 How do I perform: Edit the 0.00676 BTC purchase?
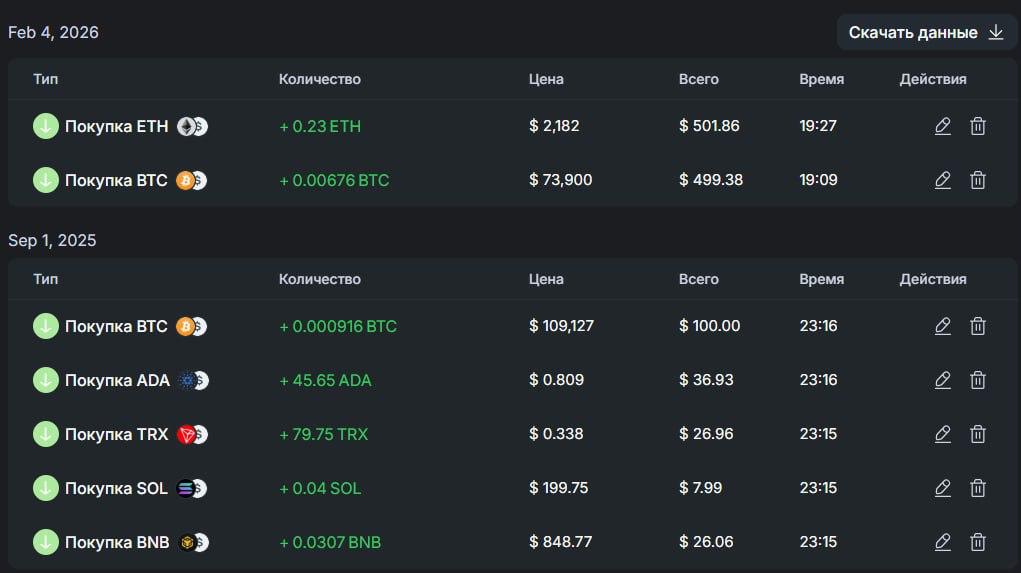tap(942, 180)
